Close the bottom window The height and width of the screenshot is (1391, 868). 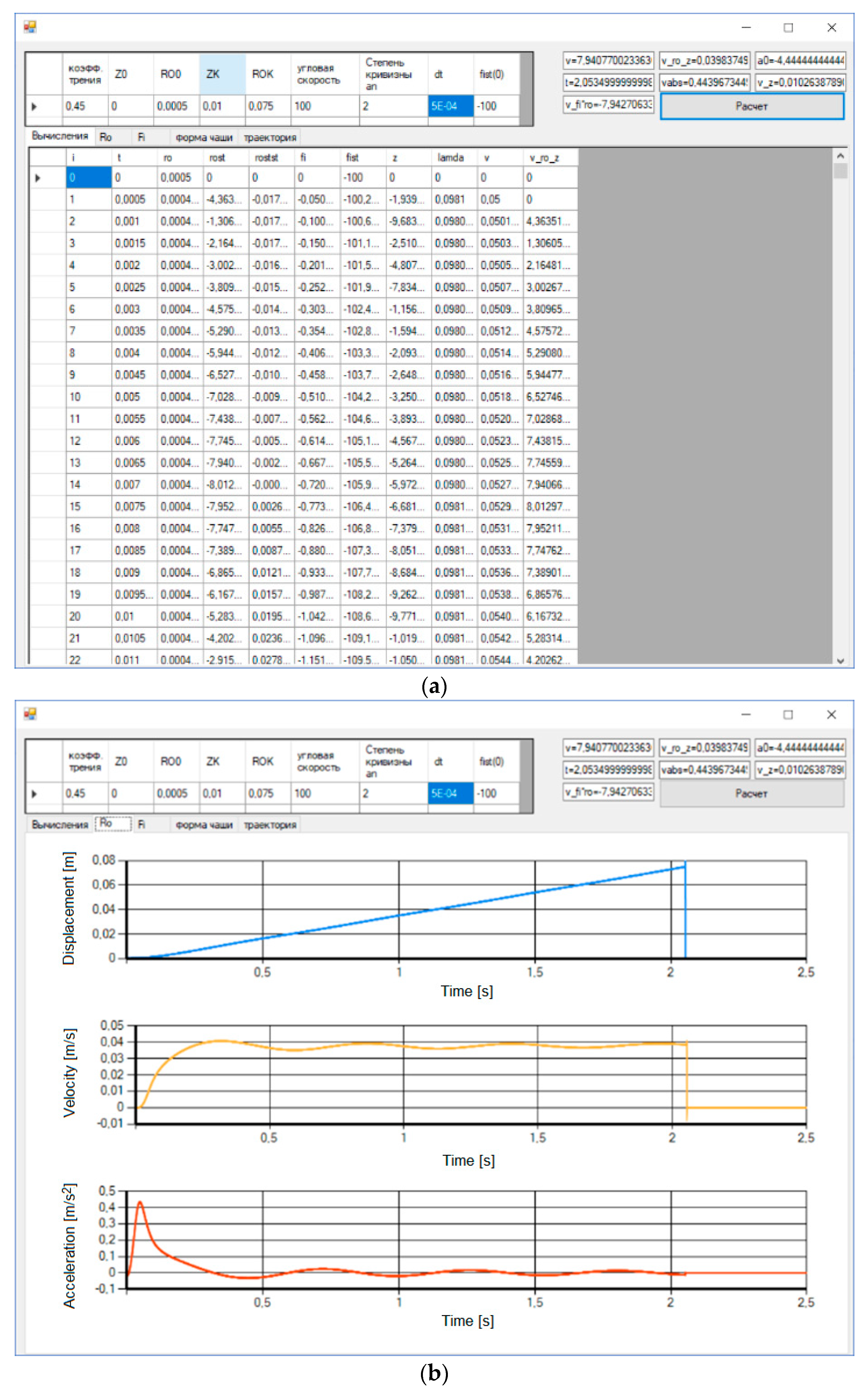point(831,715)
